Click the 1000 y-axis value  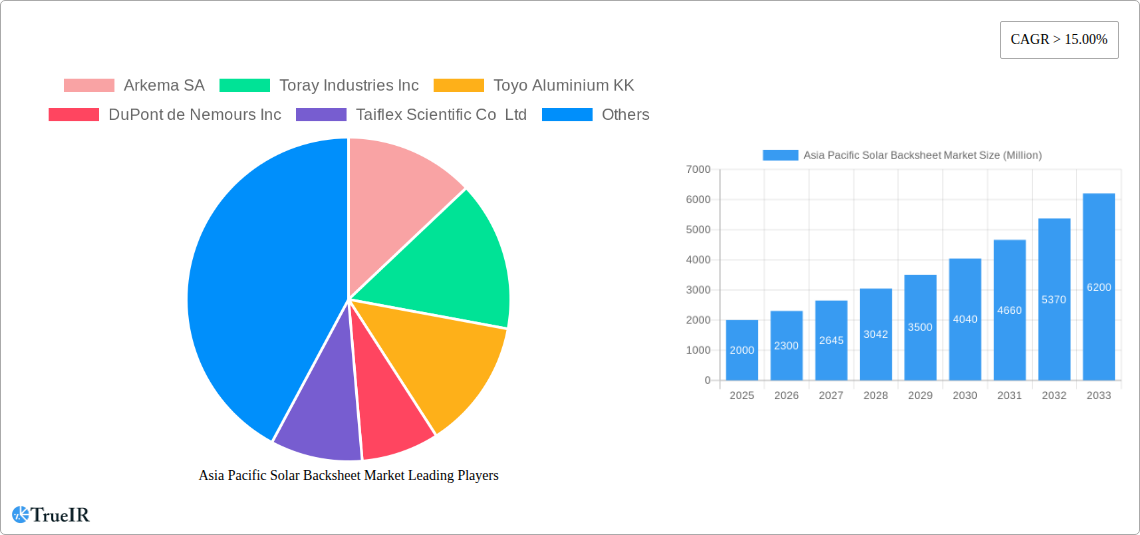point(699,350)
